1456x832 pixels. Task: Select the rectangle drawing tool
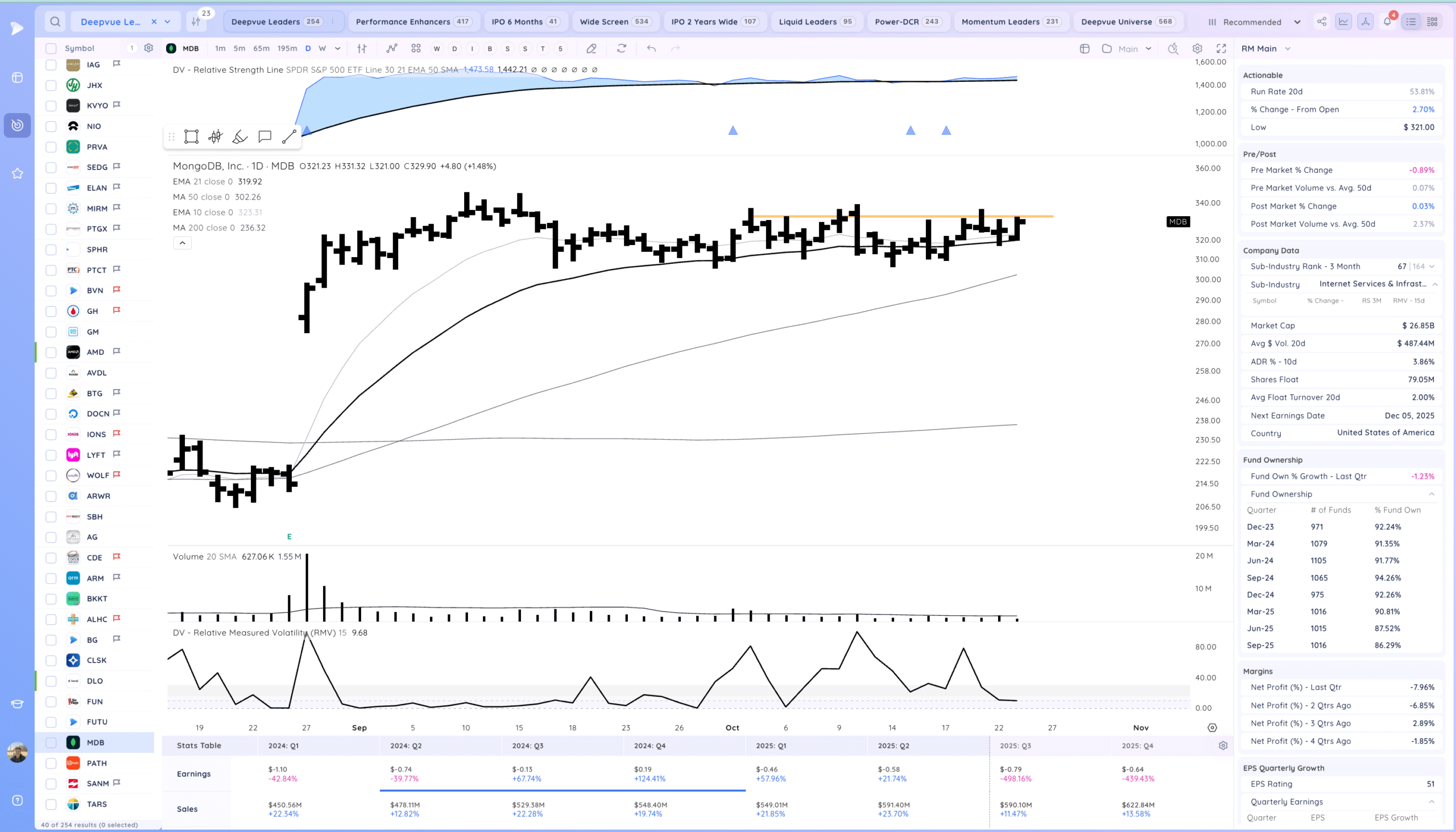192,136
